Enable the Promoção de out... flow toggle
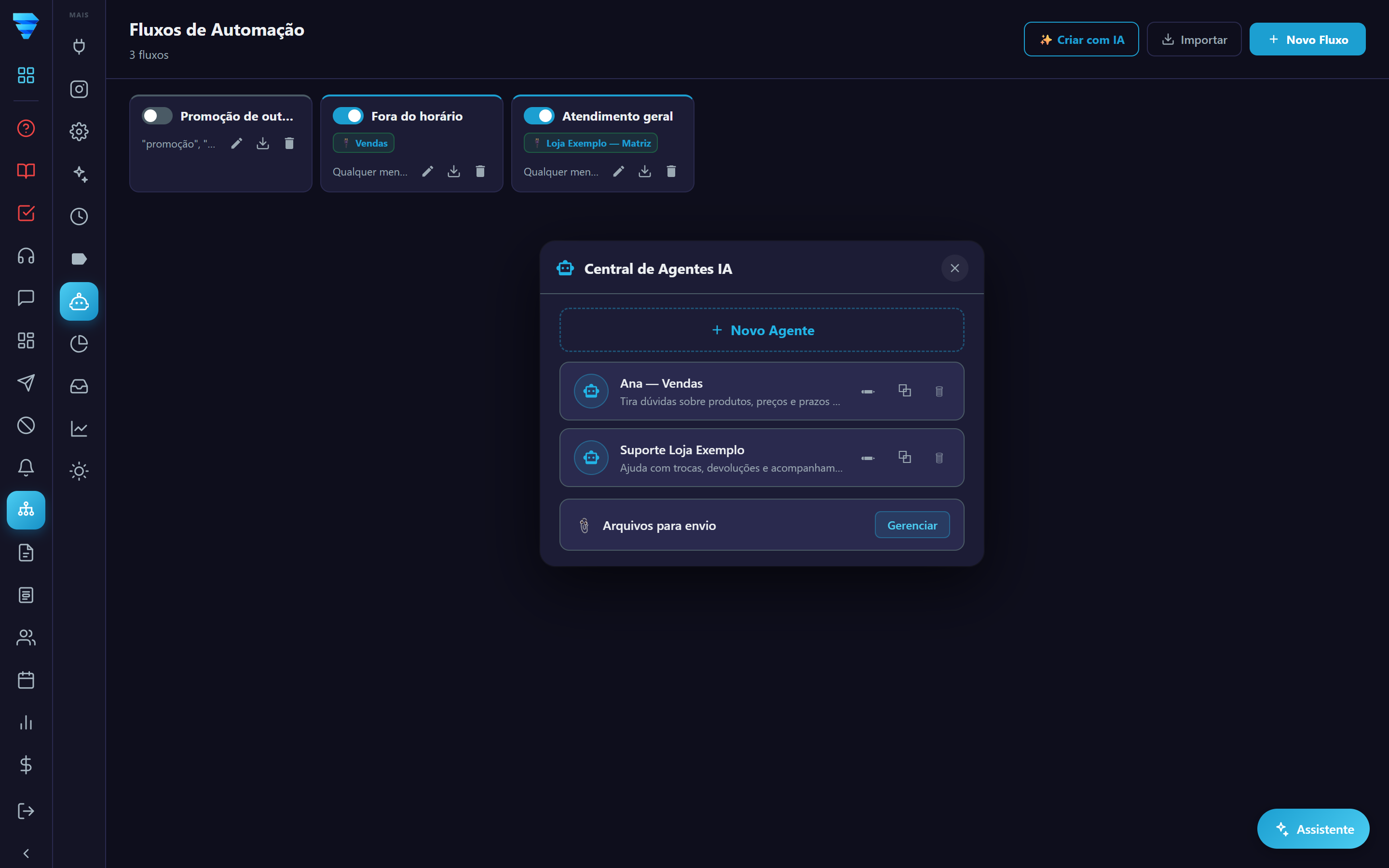 157,116
